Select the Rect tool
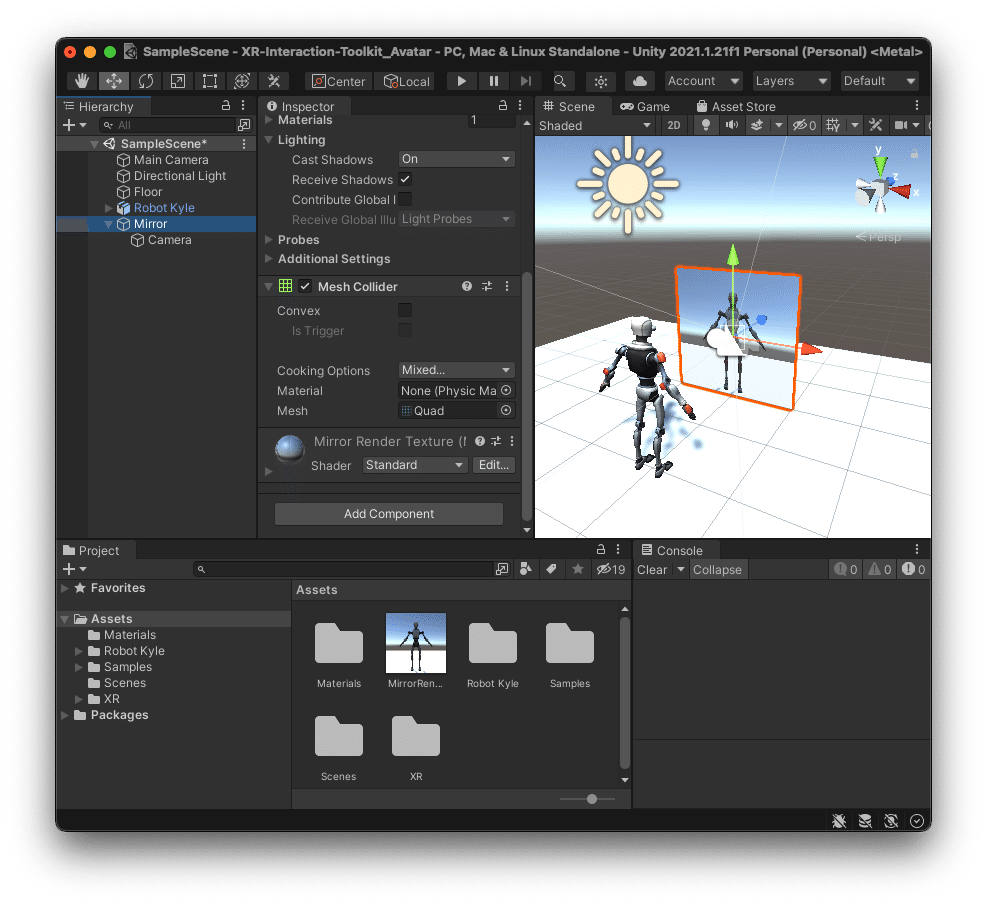 (210, 81)
